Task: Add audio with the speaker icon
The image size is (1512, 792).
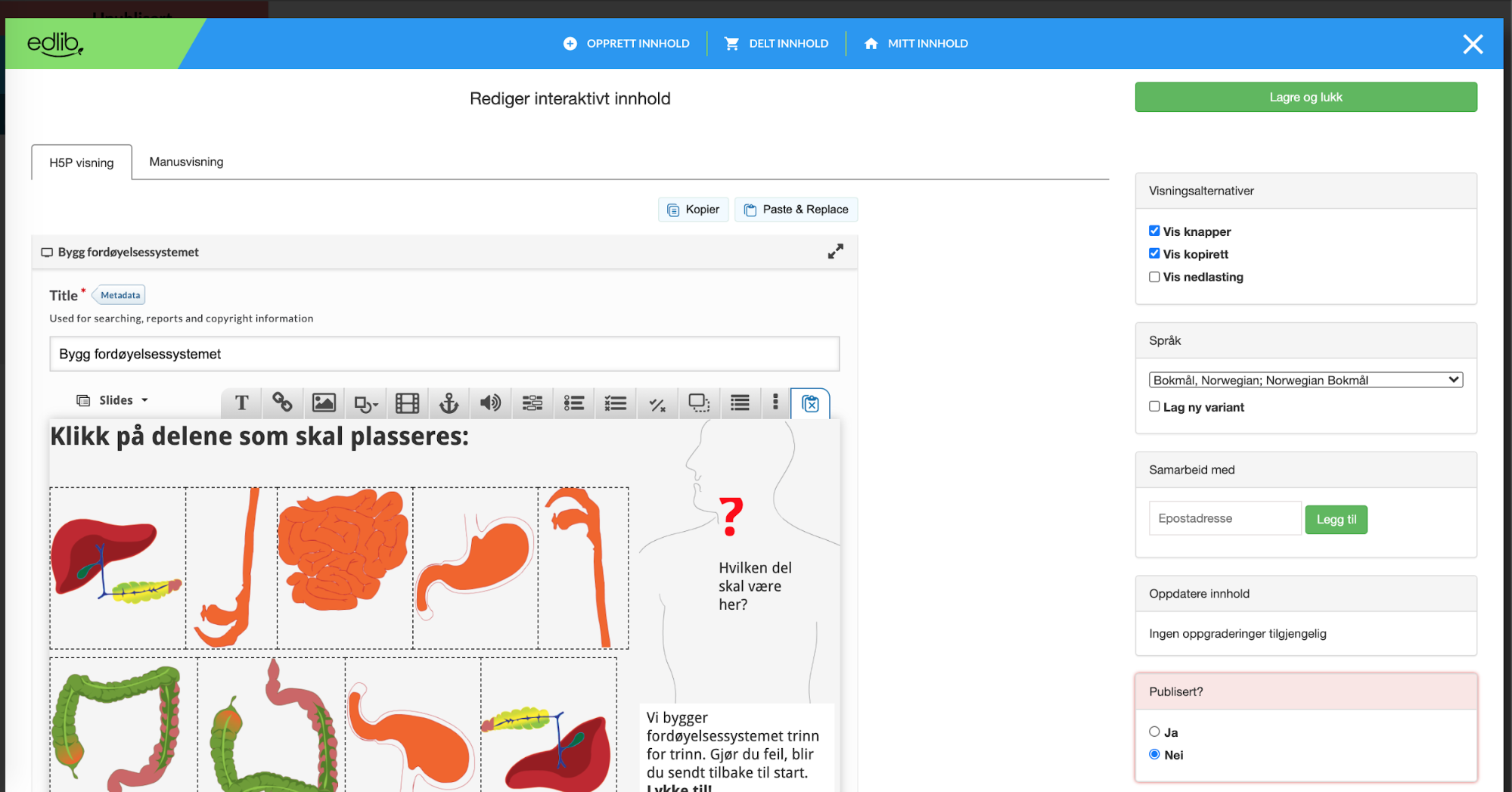Action: click(x=490, y=403)
